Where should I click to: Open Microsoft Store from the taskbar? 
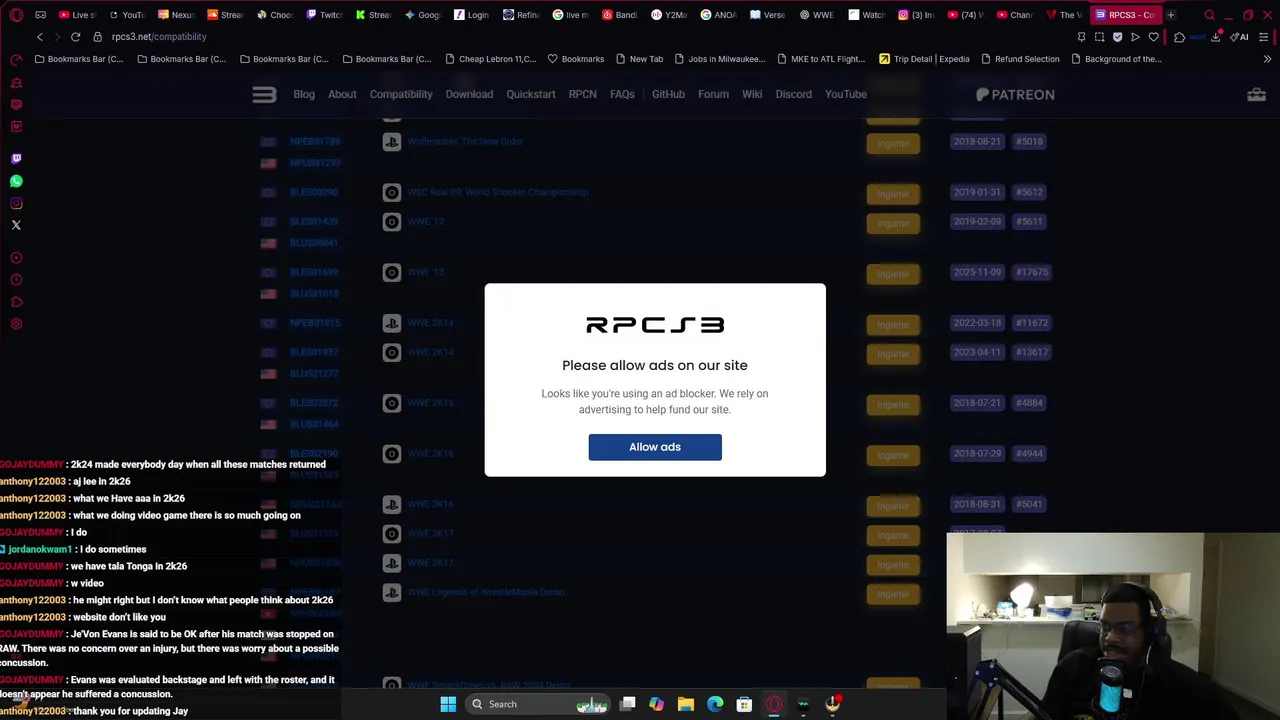[x=744, y=704]
